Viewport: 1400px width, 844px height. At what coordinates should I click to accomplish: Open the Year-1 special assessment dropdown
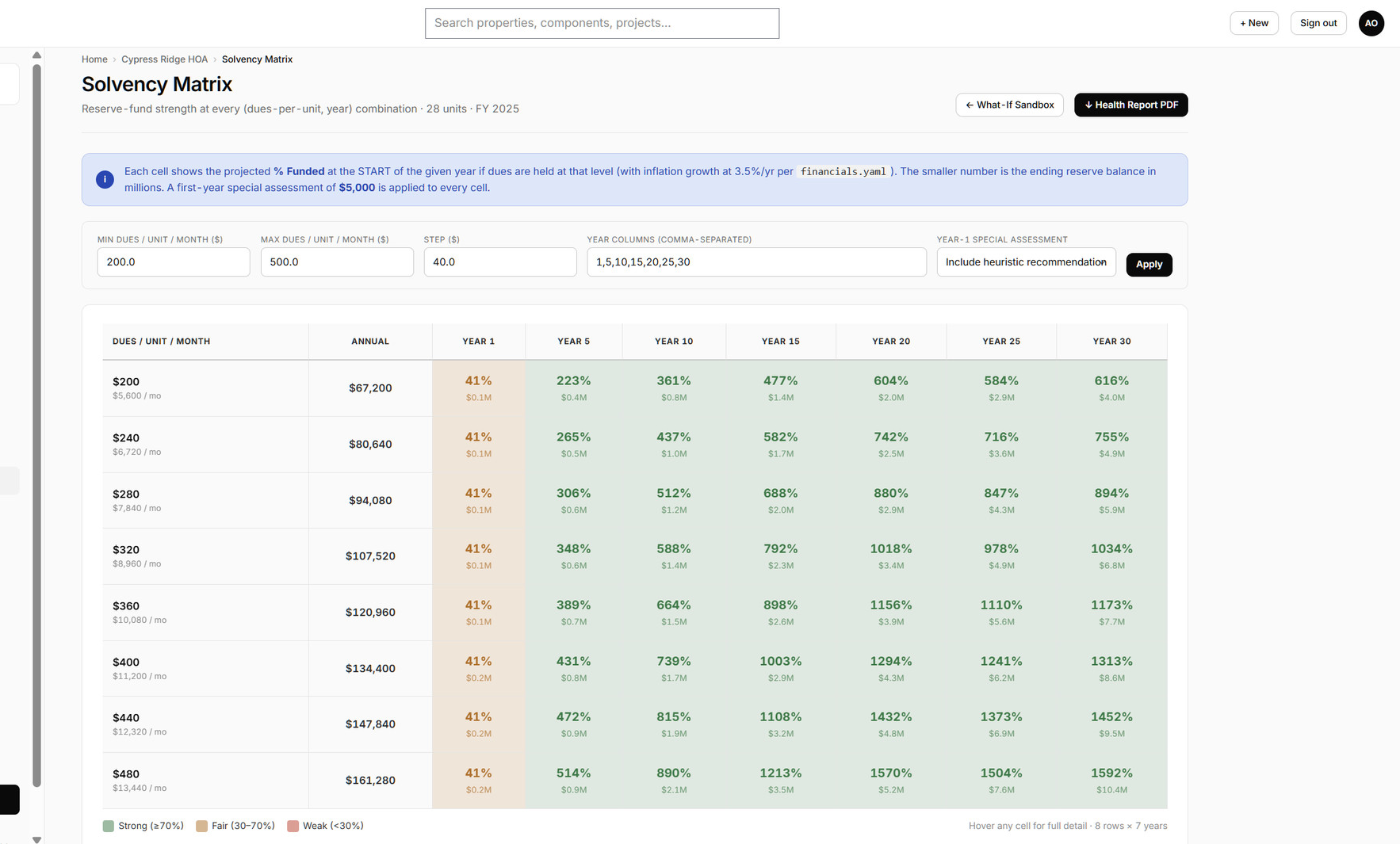click(x=1026, y=262)
